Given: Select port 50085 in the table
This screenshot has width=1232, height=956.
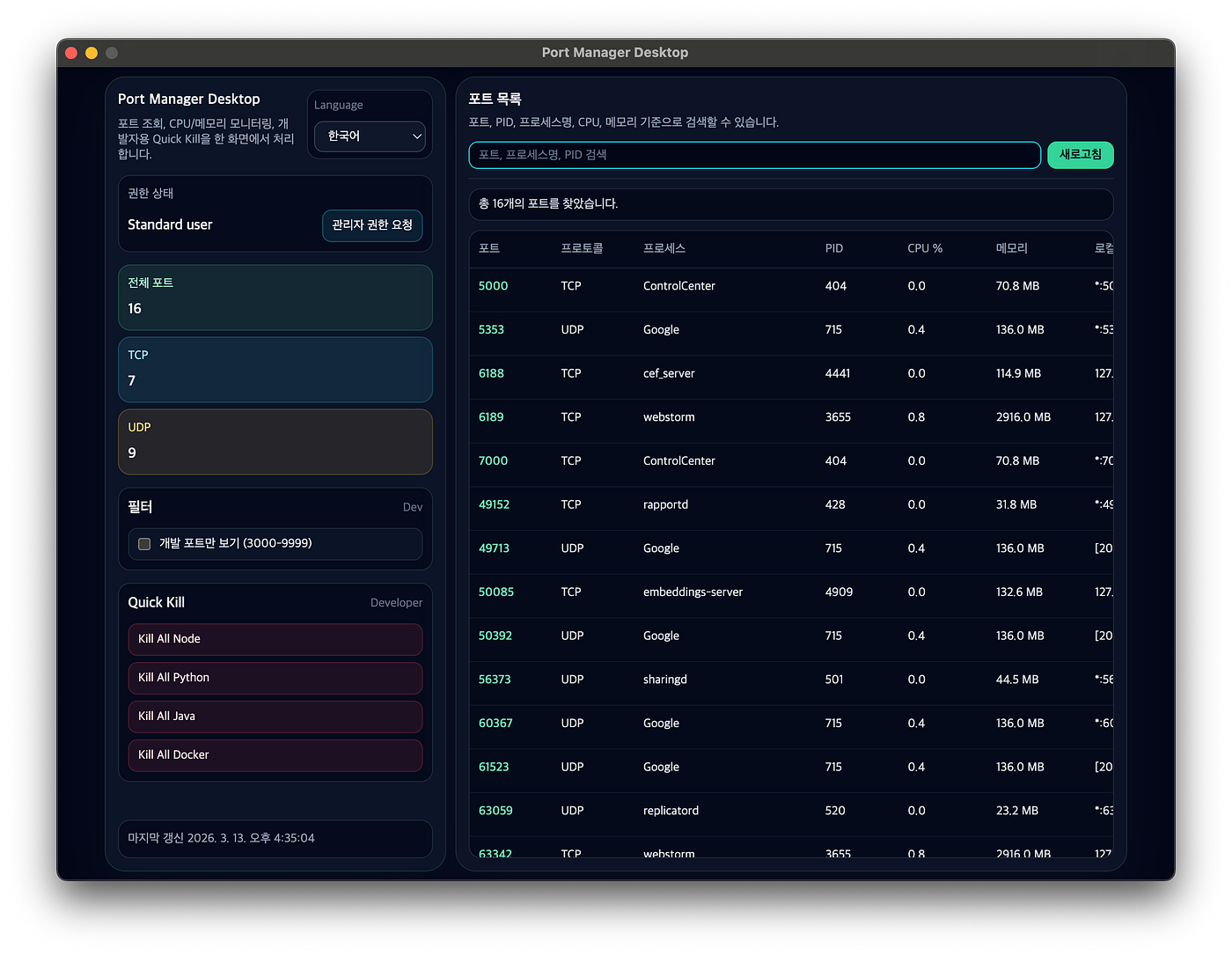Looking at the screenshot, I should click(x=496, y=592).
